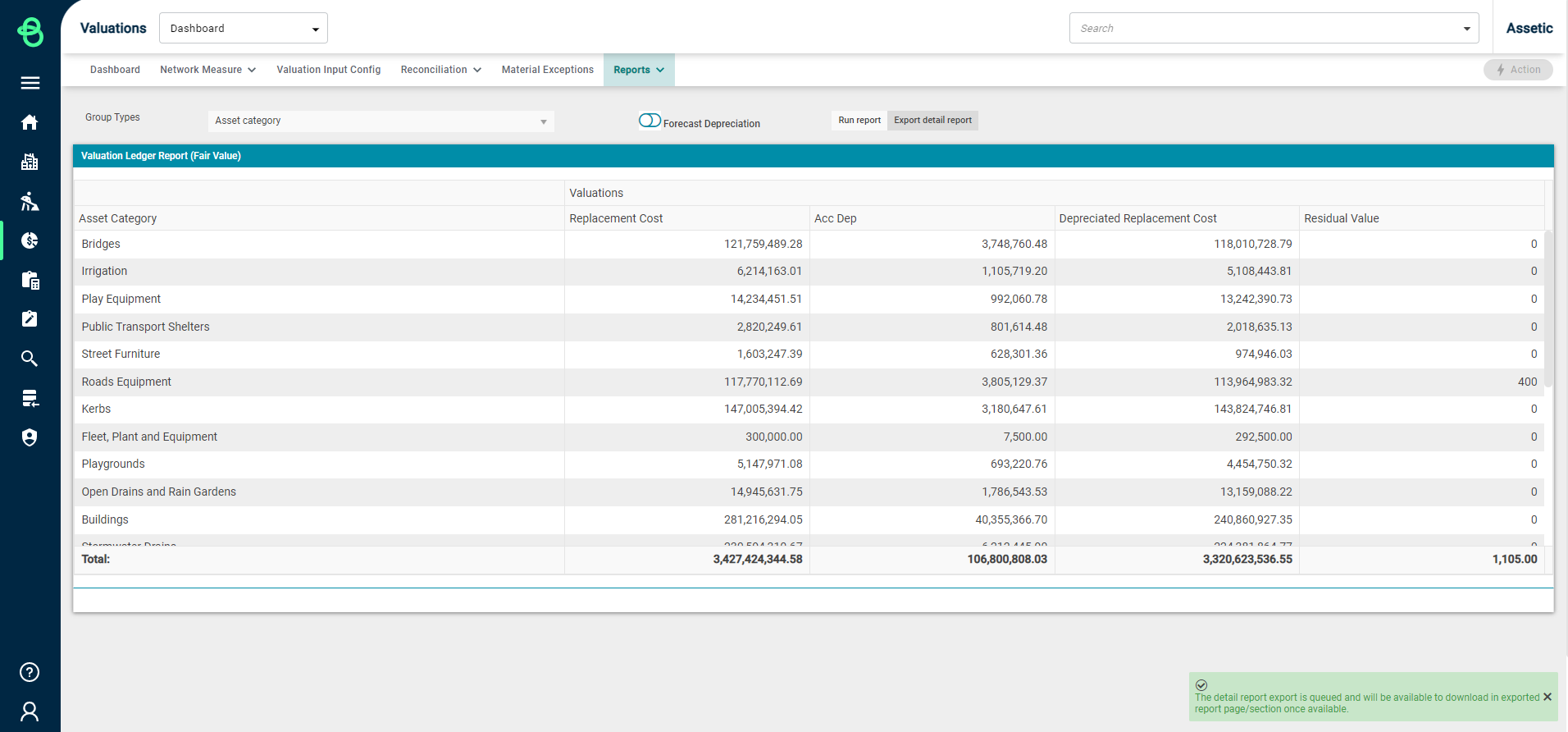Click in the top Search field
This screenshot has height=732, width=1568.
1263,29
